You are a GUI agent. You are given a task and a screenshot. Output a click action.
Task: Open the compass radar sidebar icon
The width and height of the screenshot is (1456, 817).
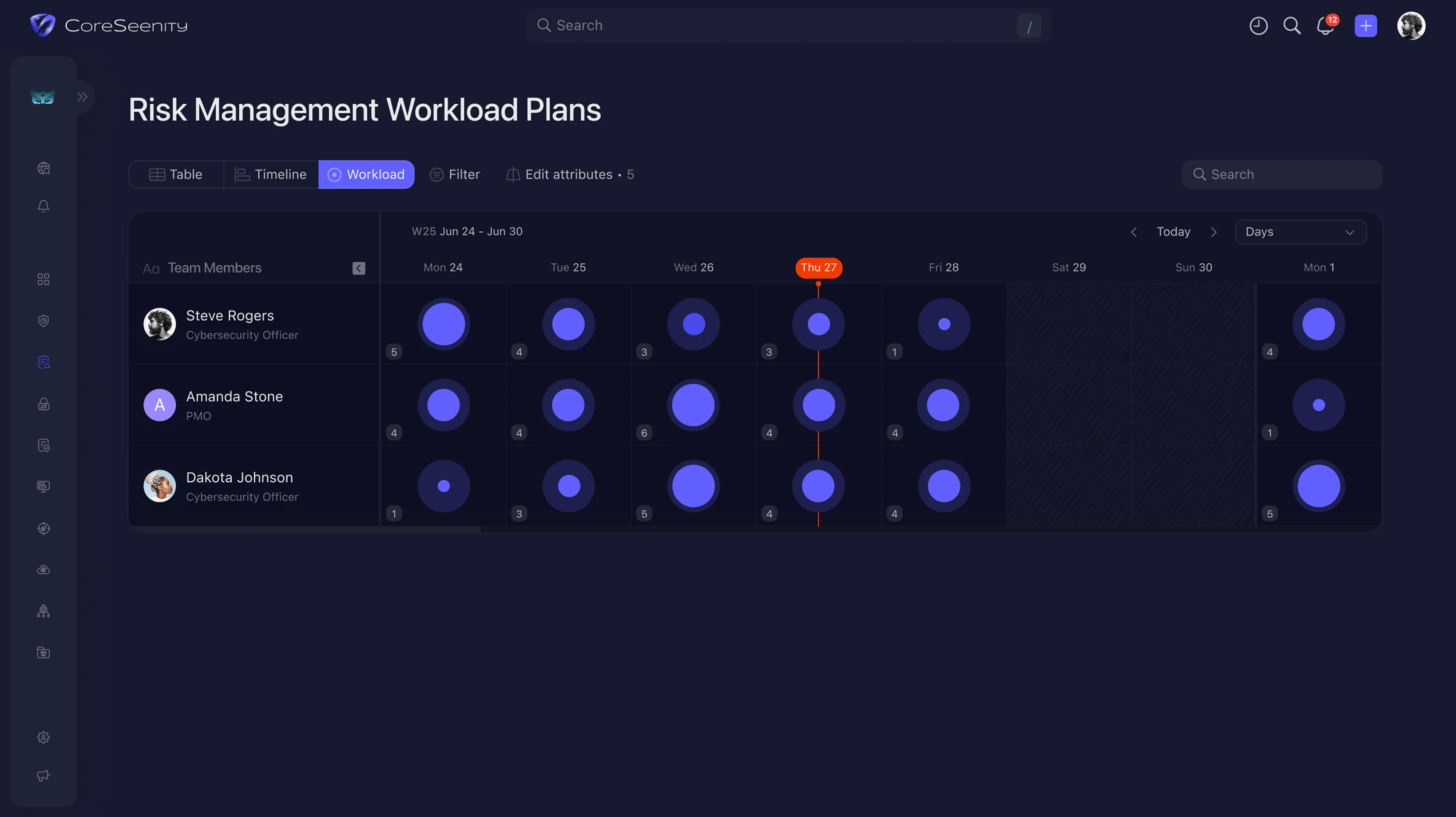[43, 528]
